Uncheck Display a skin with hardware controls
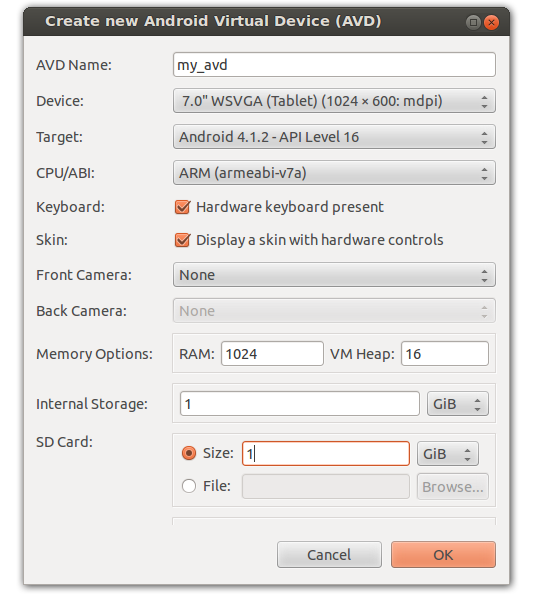538x600 pixels. pyautogui.click(x=182, y=240)
